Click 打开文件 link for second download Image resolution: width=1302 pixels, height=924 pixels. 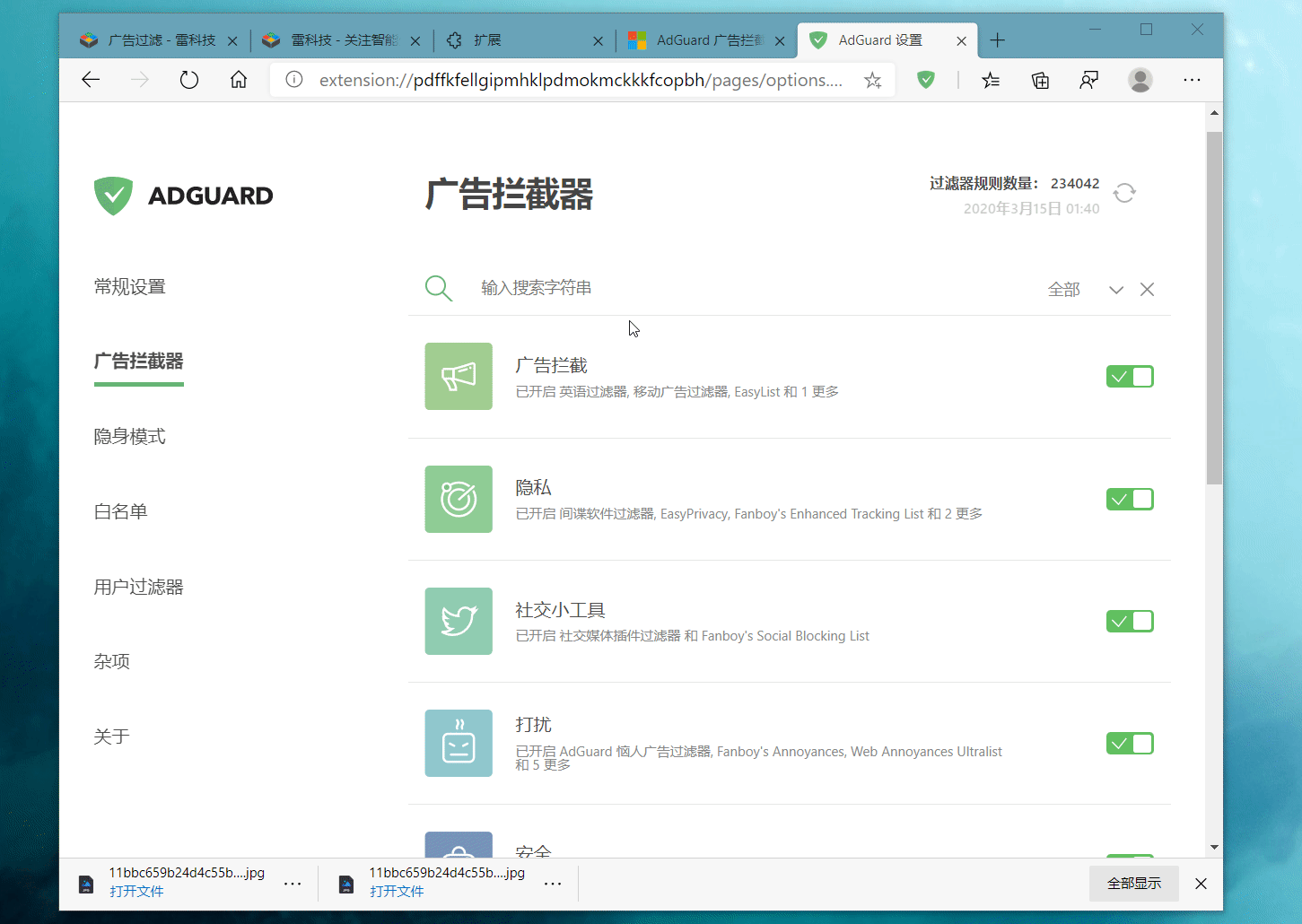tap(397, 892)
